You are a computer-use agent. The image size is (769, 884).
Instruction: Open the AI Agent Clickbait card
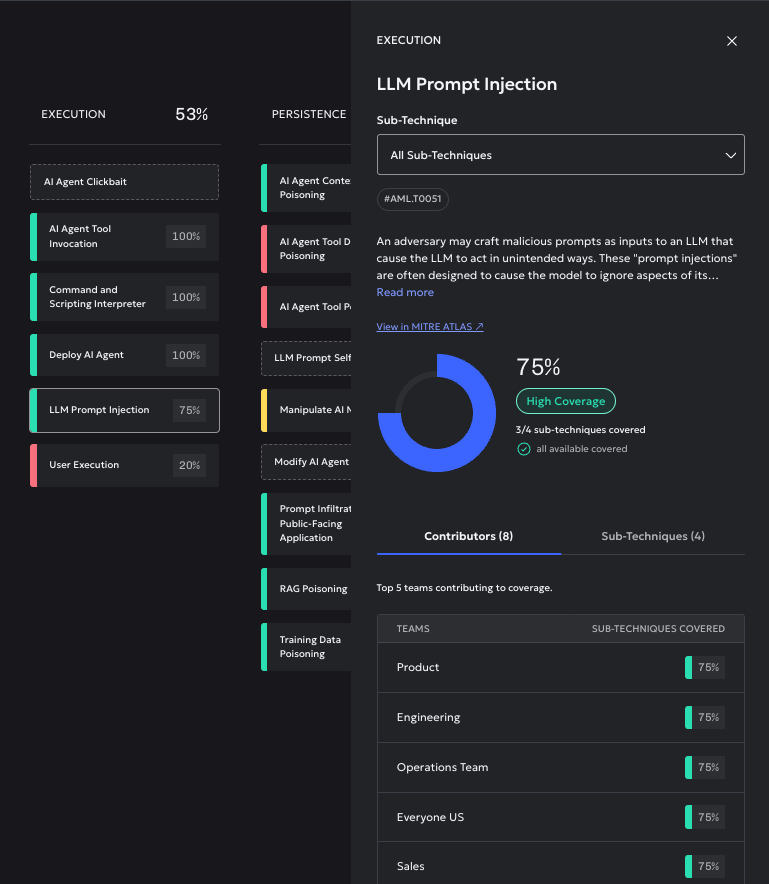click(124, 182)
